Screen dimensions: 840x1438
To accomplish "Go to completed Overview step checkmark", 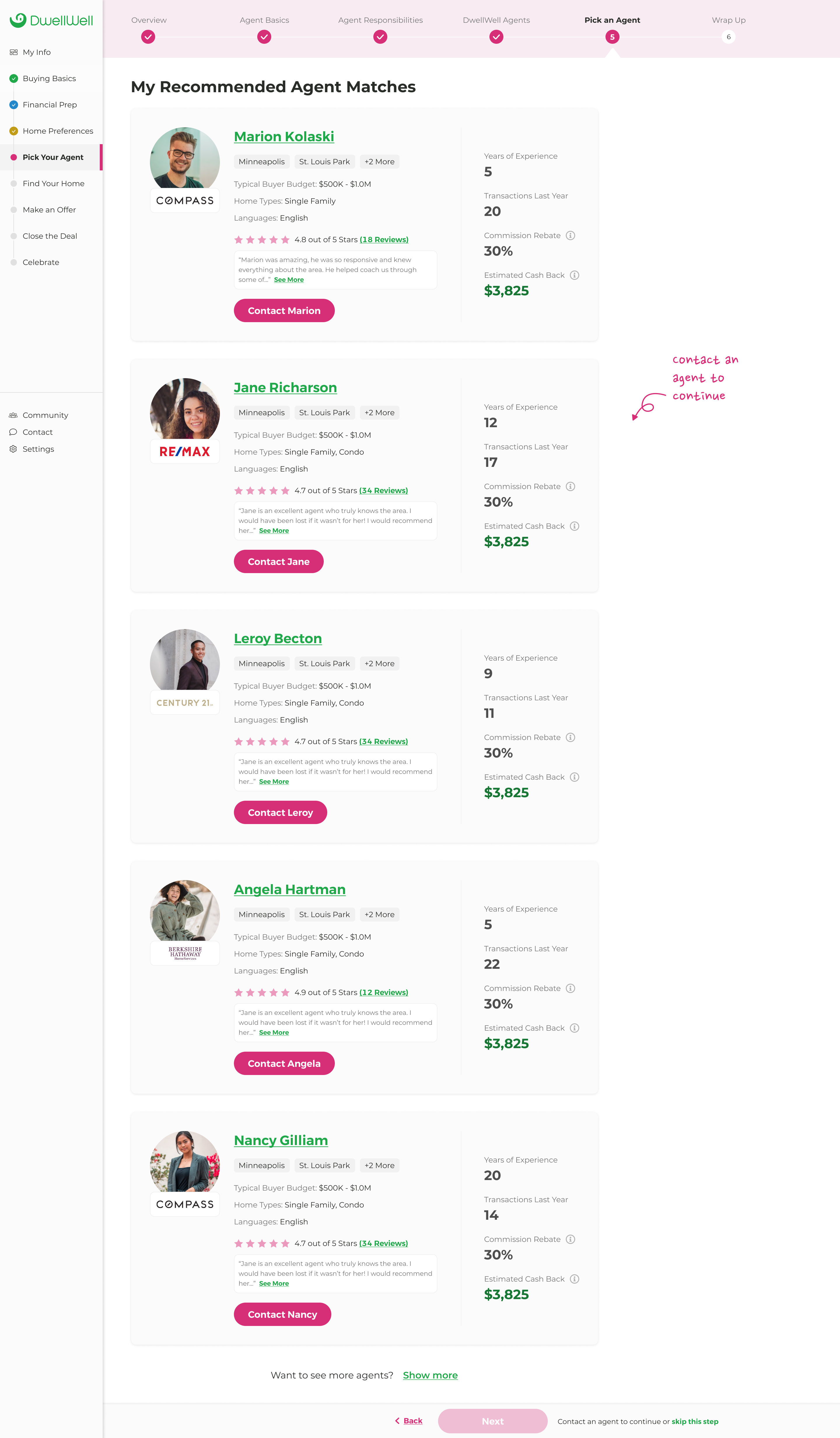I will pos(148,37).
